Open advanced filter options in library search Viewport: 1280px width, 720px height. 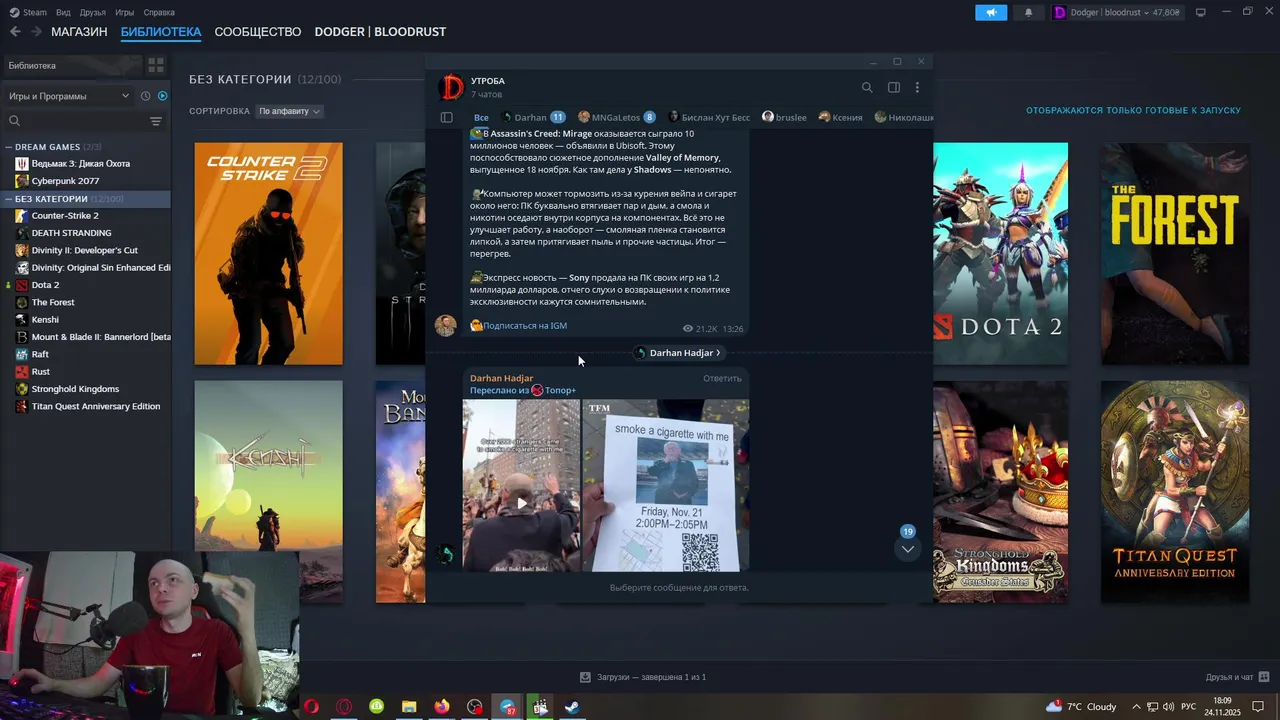click(156, 121)
